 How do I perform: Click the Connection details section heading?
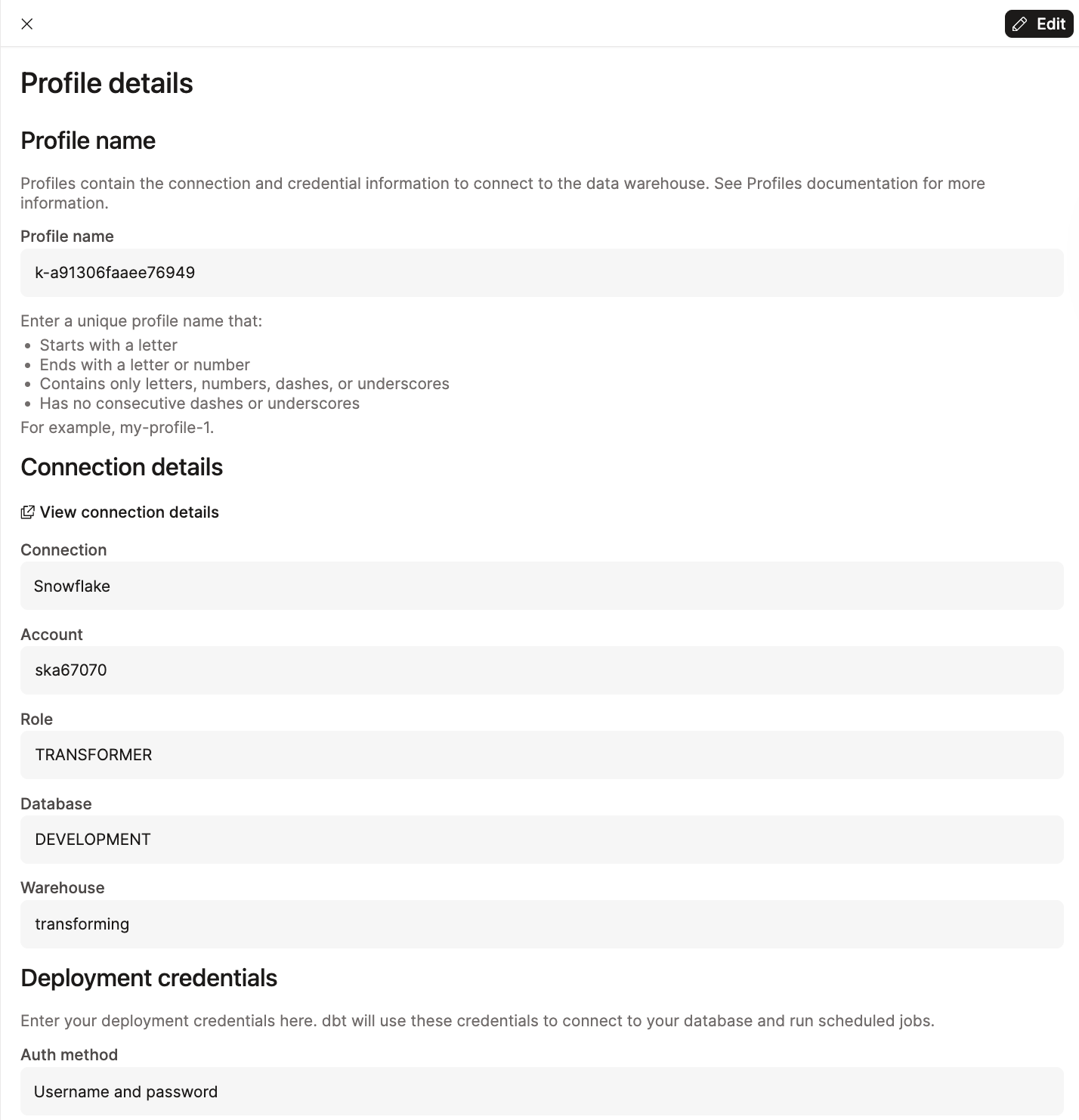(122, 467)
